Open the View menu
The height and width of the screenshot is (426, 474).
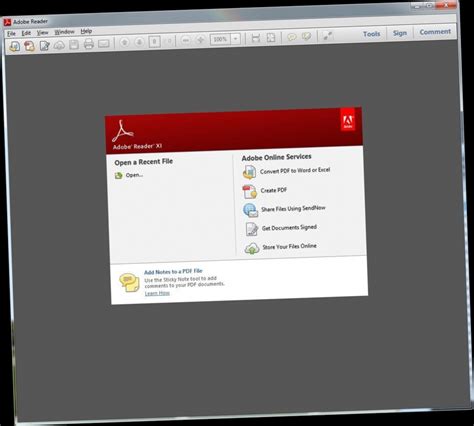tap(42, 33)
